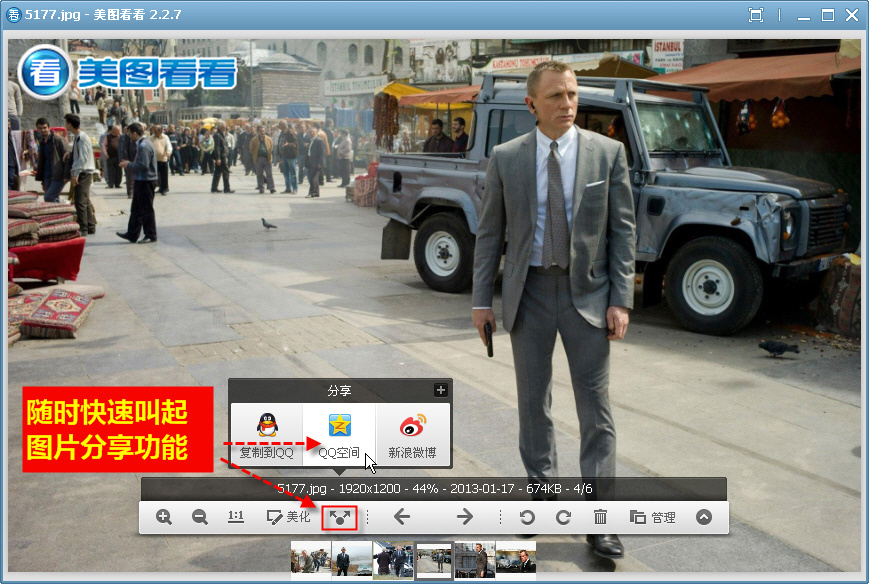Screen dimensions: 869x584
Task: Delete image with trash icon
Action: tap(600, 517)
